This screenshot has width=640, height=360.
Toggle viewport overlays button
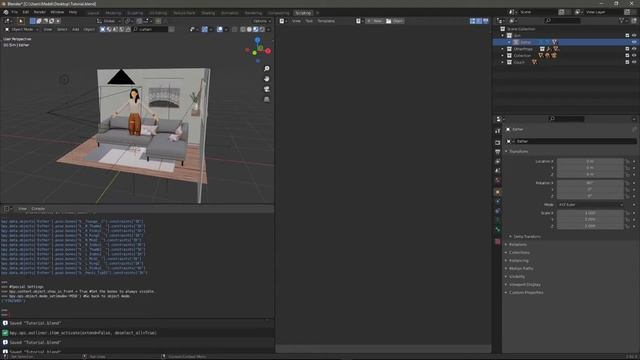pos(220,29)
